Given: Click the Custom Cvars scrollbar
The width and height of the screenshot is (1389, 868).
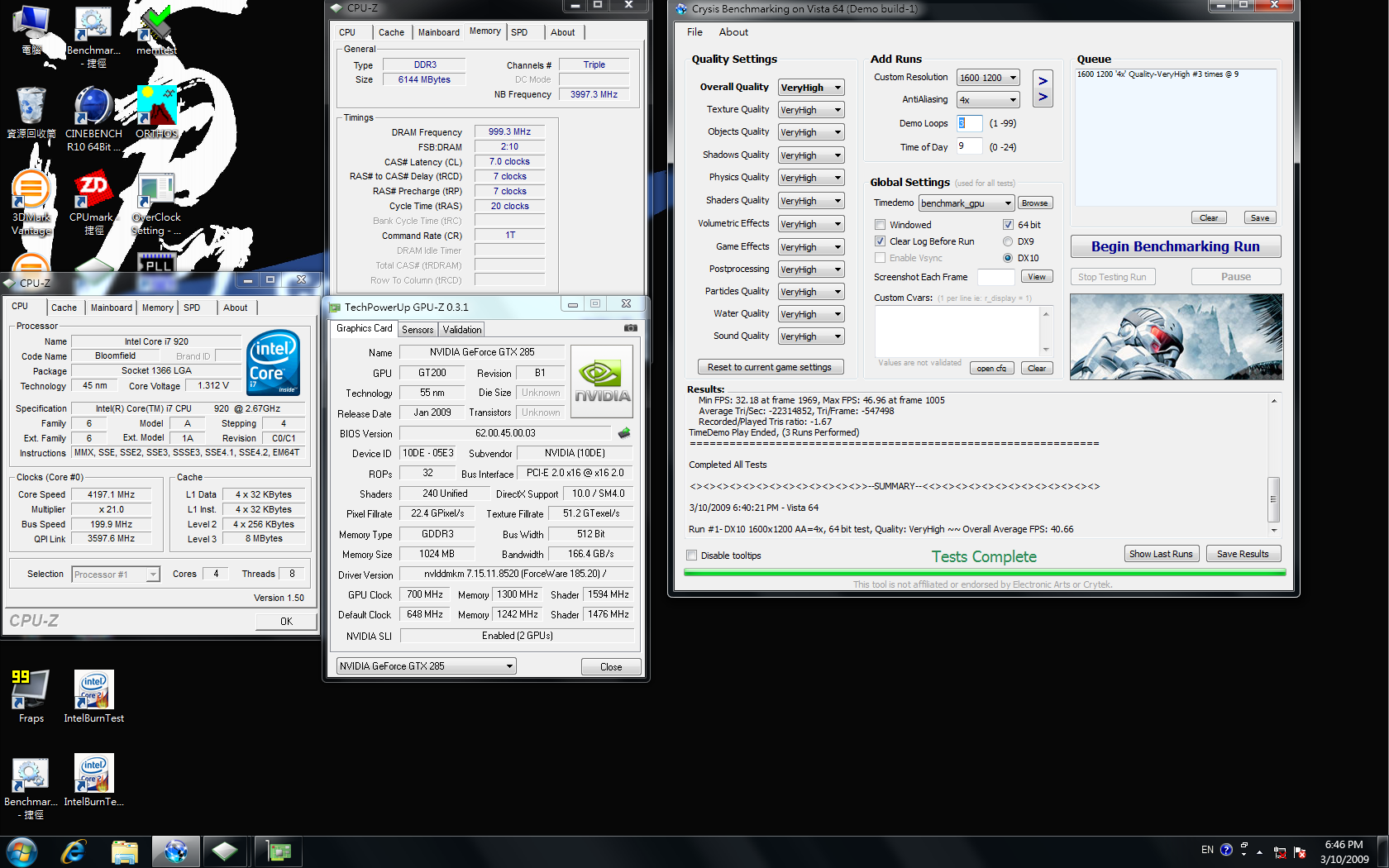Looking at the screenshot, I should click(x=1046, y=331).
